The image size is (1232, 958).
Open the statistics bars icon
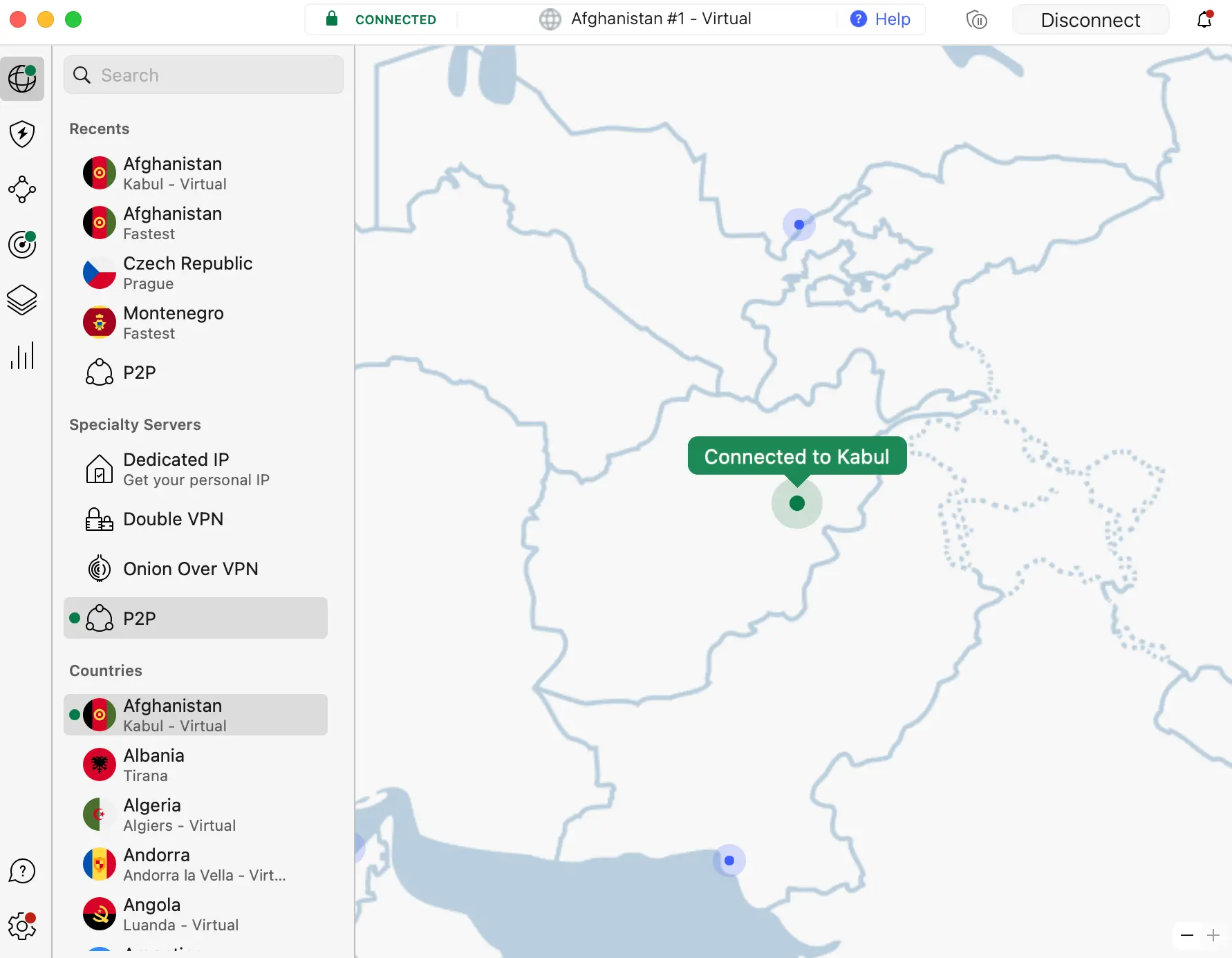coord(22,355)
